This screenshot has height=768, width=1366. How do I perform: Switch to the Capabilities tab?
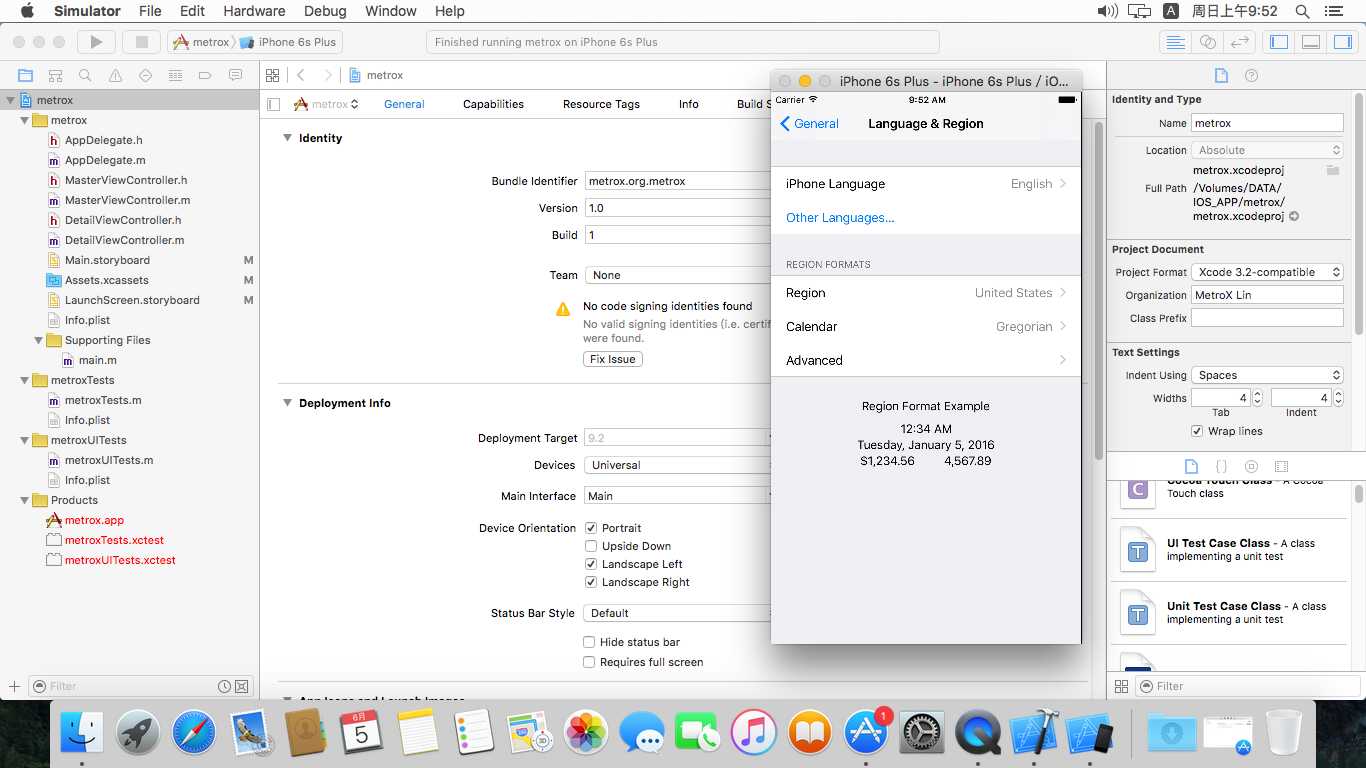pyautogui.click(x=493, y=104)
